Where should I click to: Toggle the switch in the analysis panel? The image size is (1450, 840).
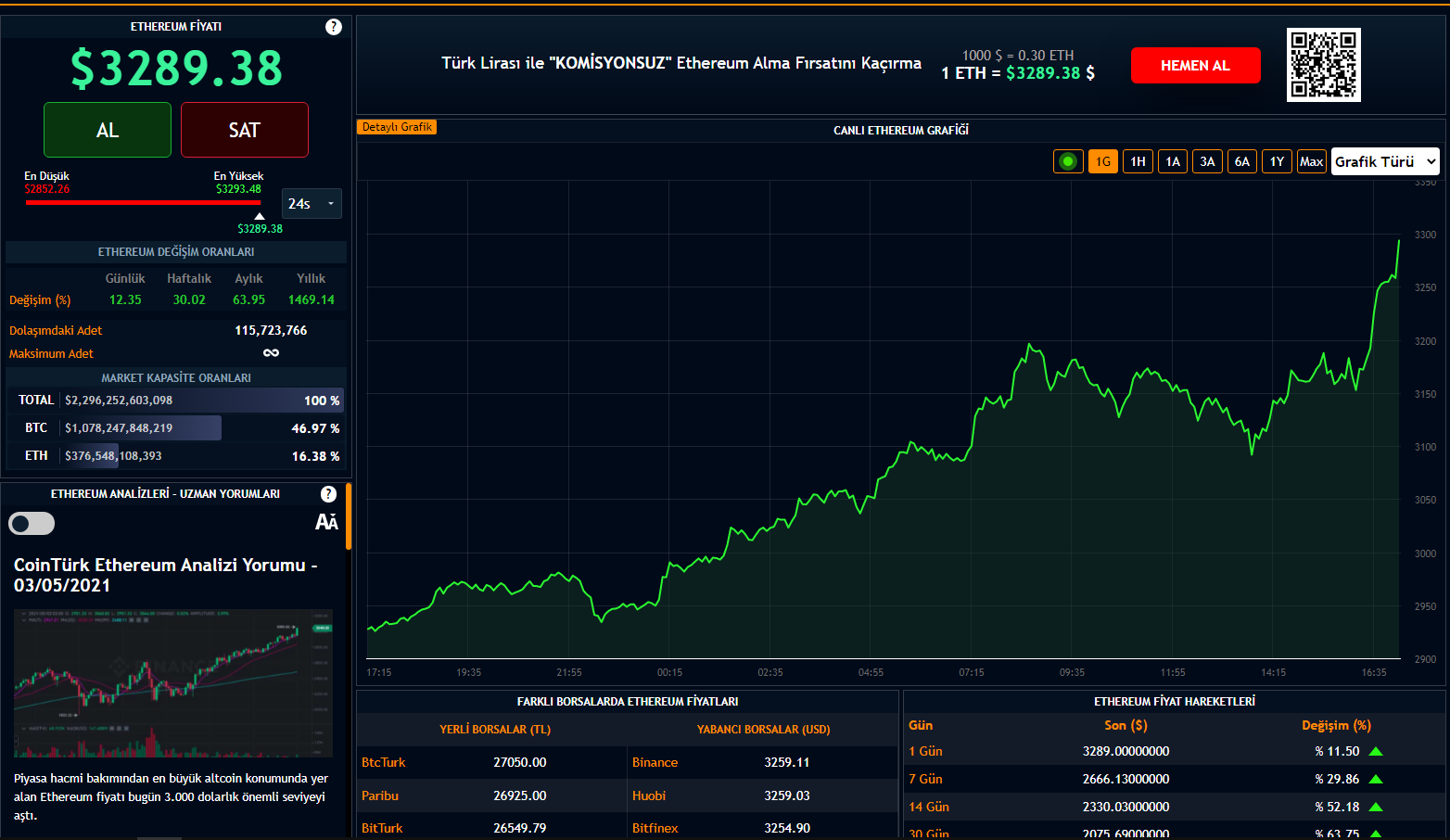32,524
